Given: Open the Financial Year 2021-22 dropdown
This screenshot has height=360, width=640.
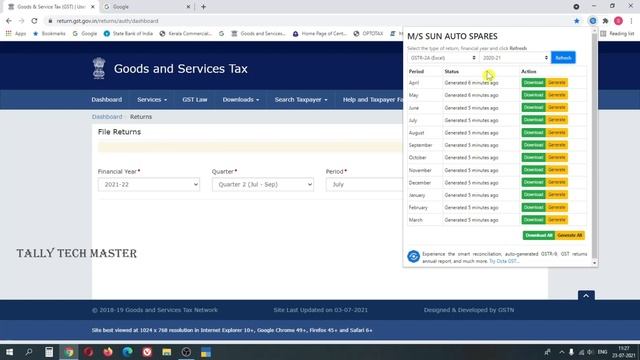Looking at the screenshot, I should coord(149,184).
